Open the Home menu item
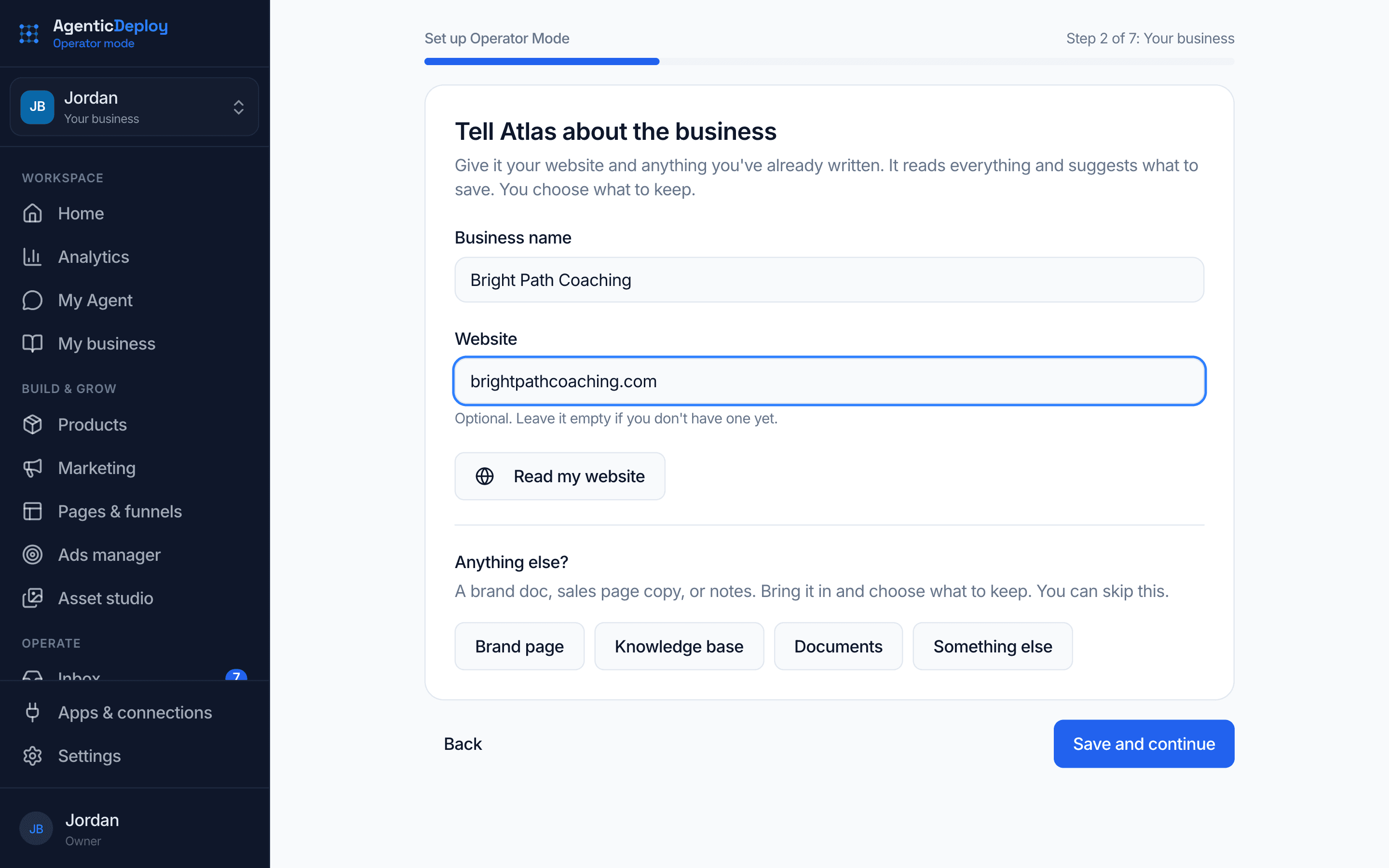Screen dimensions: 1389x868 coord(135,213)
